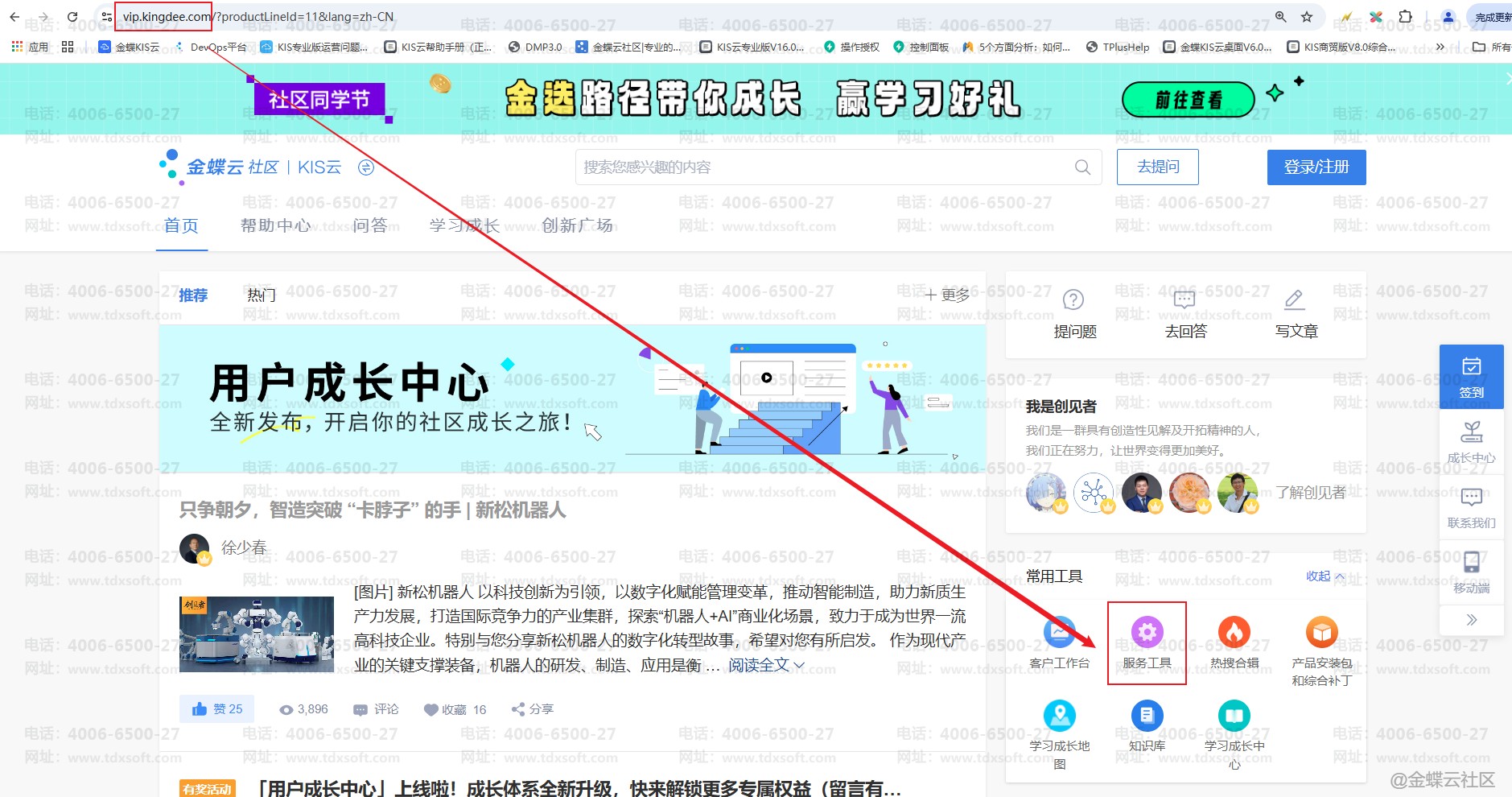Open the 帮助中心 nav tab
This screenshot has width=1512, height=797.
(x=275, y=226)
